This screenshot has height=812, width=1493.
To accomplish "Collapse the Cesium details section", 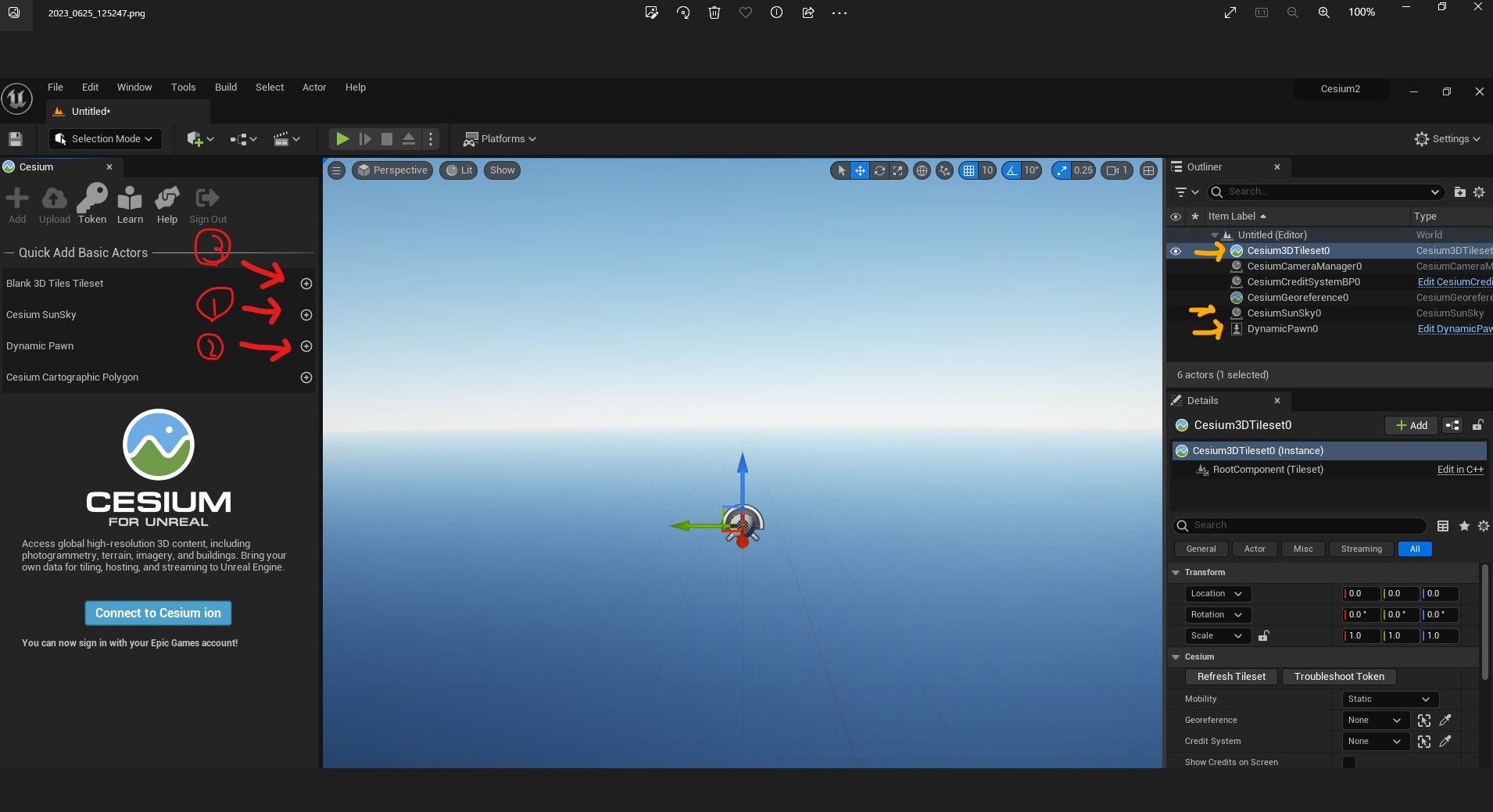I will (1176, 657).
